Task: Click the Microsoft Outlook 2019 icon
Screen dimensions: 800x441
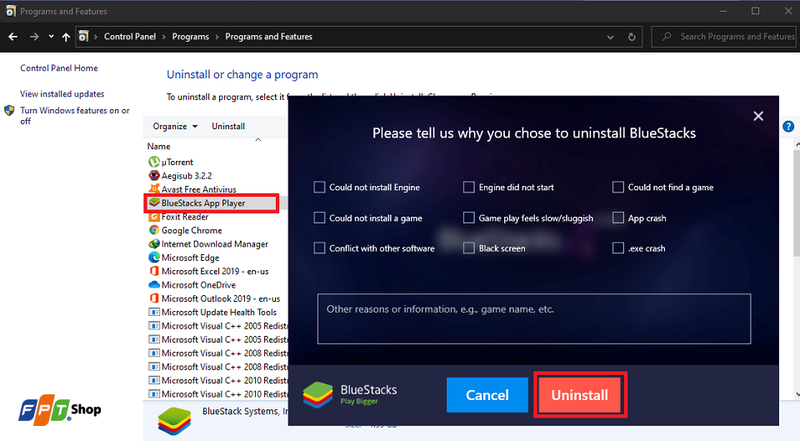Action: [x=154, y=299]
